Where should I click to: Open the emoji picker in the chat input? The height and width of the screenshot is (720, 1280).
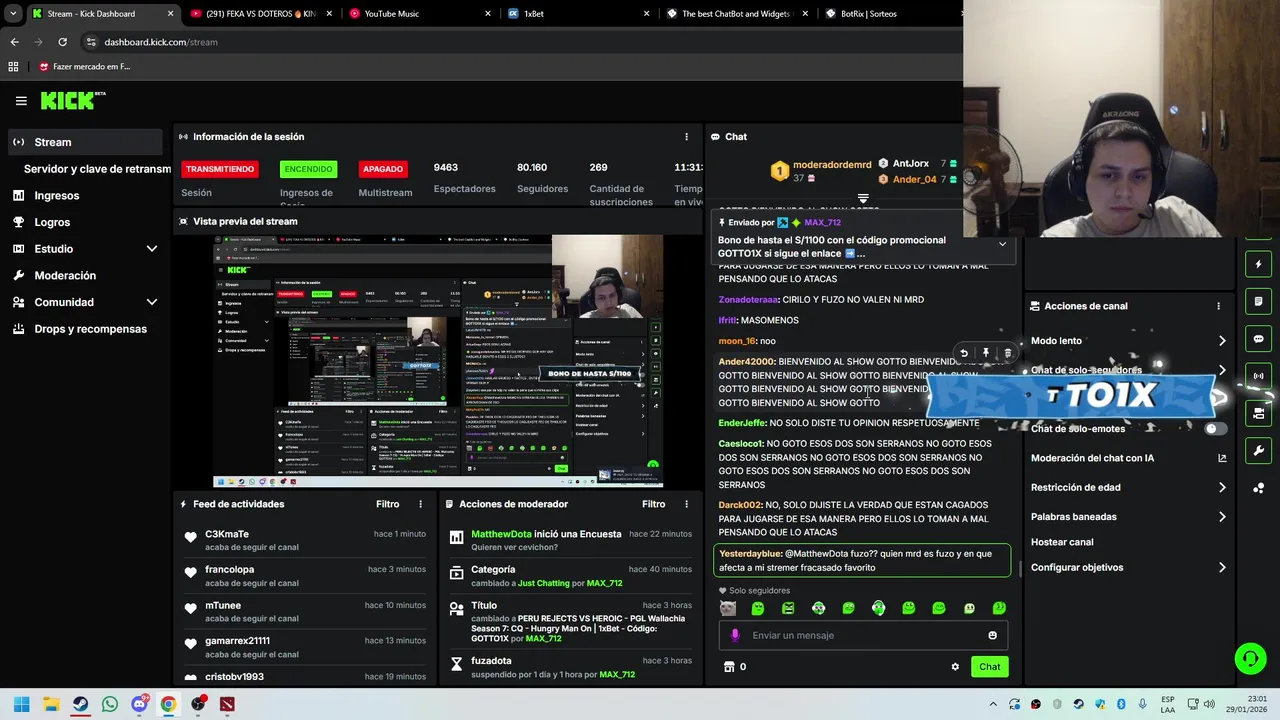(x=992, y=635)
